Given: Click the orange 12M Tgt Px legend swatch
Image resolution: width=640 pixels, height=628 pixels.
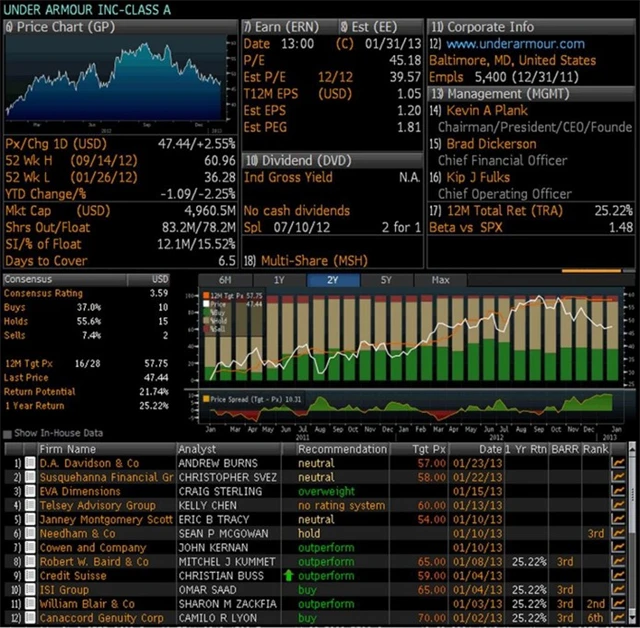Looking at the screenshot, I should pyautogui.click(x=209, y=297).
